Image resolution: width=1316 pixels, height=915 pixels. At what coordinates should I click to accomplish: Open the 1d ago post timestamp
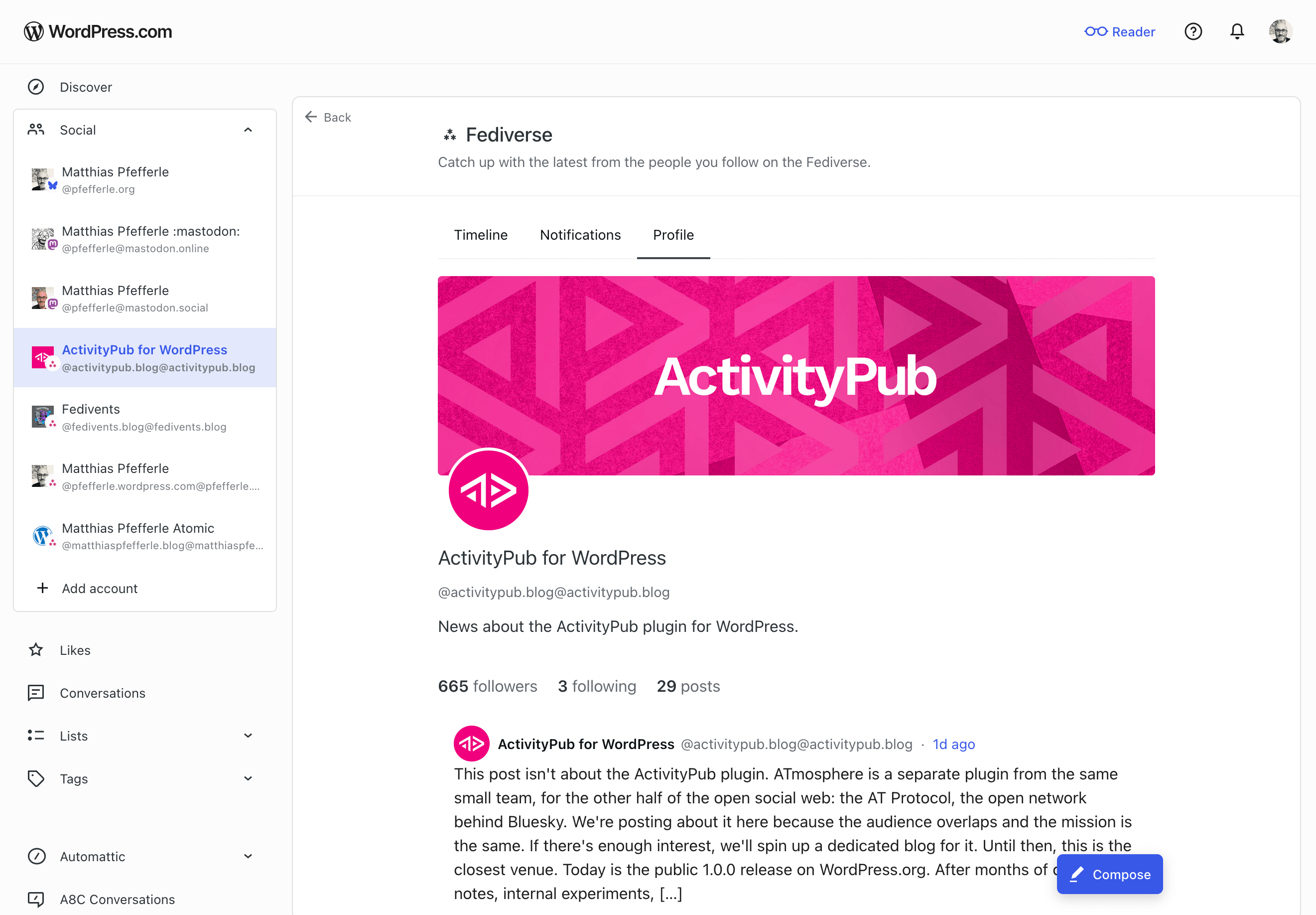click(x=953, y=744)
